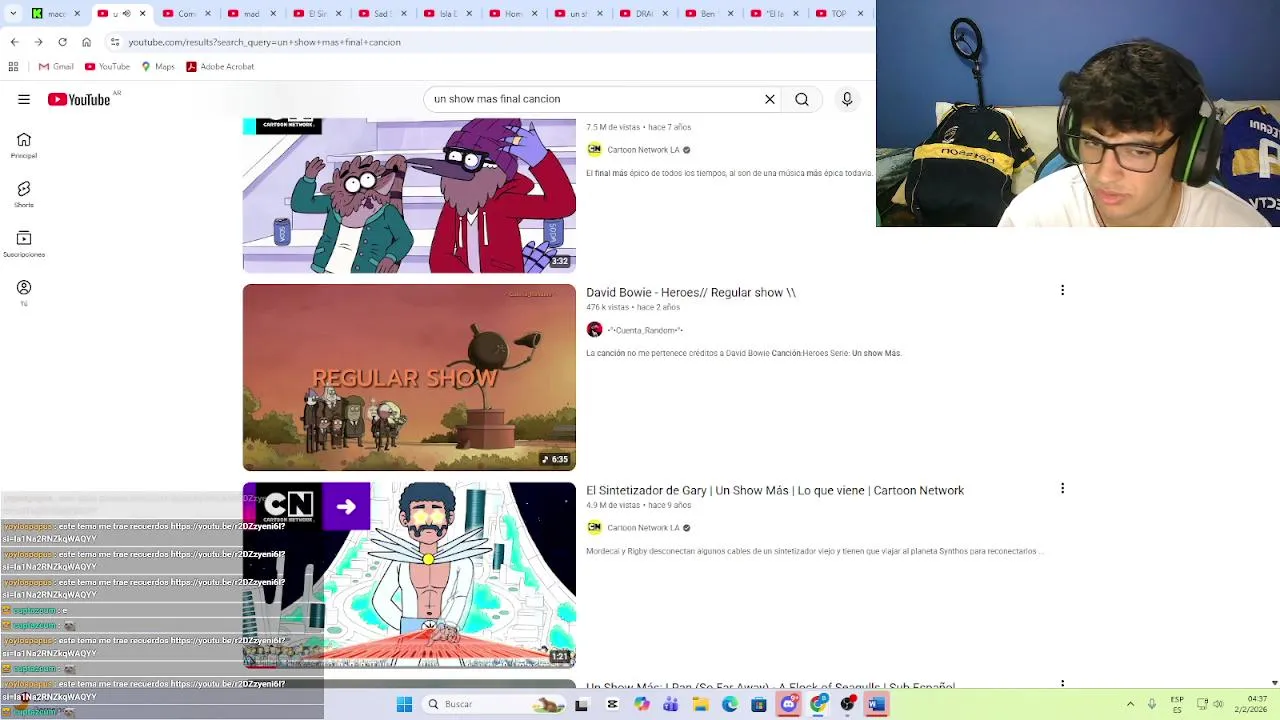
Task: Mute the tab via speaker icon
Action: pyautogui.click(x=126, y=13)
